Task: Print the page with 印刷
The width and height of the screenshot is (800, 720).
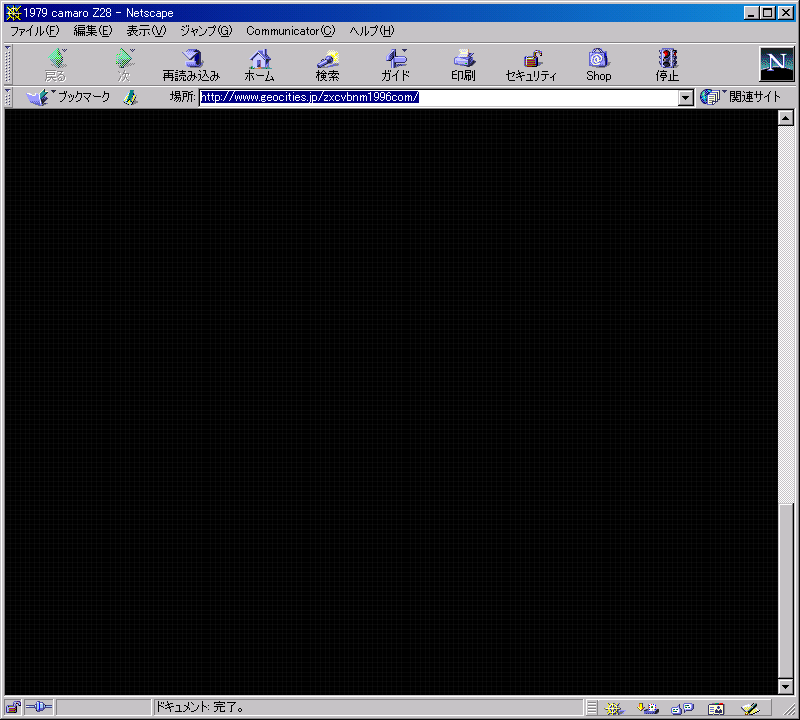Action: click(463, 65)
